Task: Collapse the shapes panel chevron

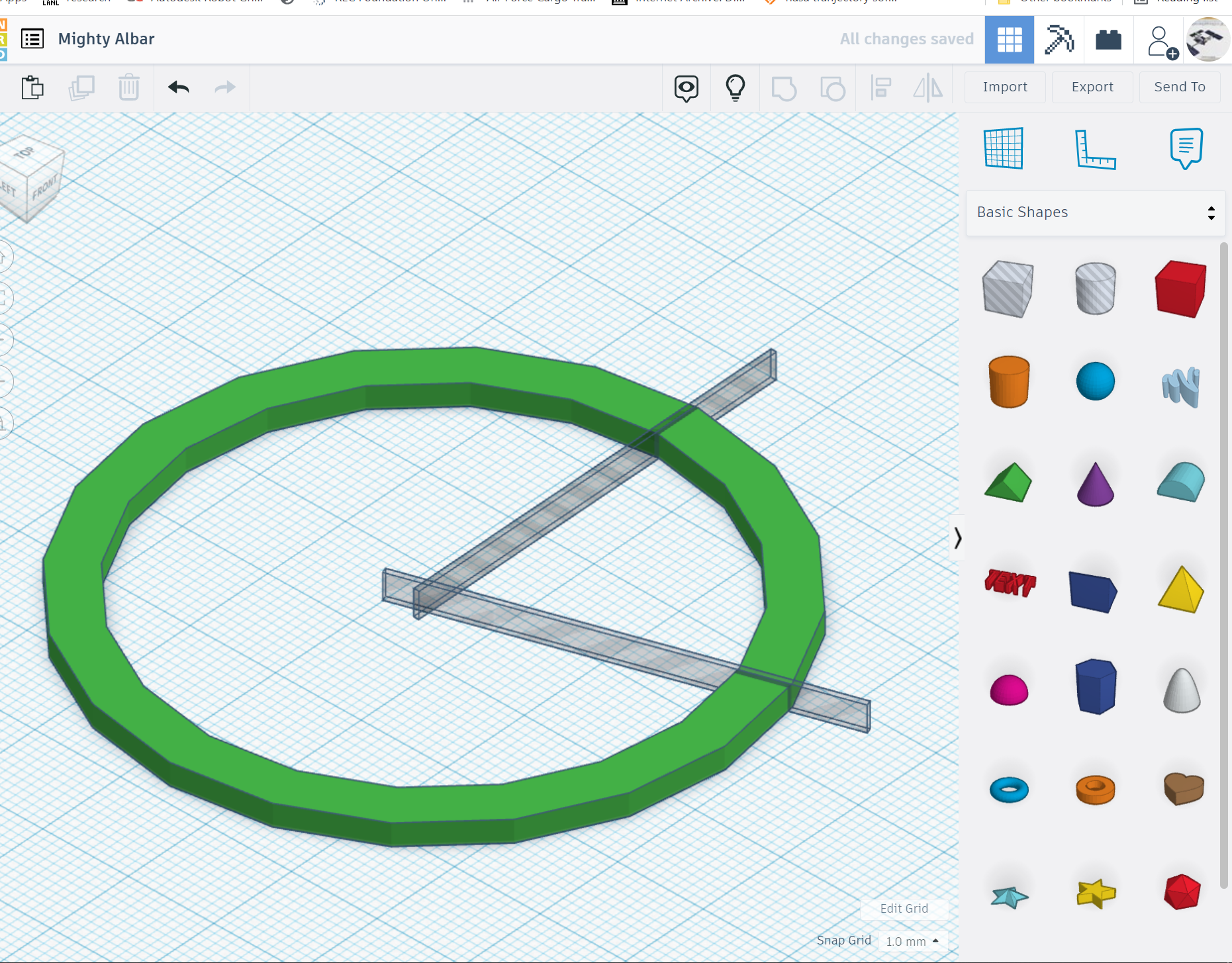Action: pyautogui.click(x=957, y=537)
